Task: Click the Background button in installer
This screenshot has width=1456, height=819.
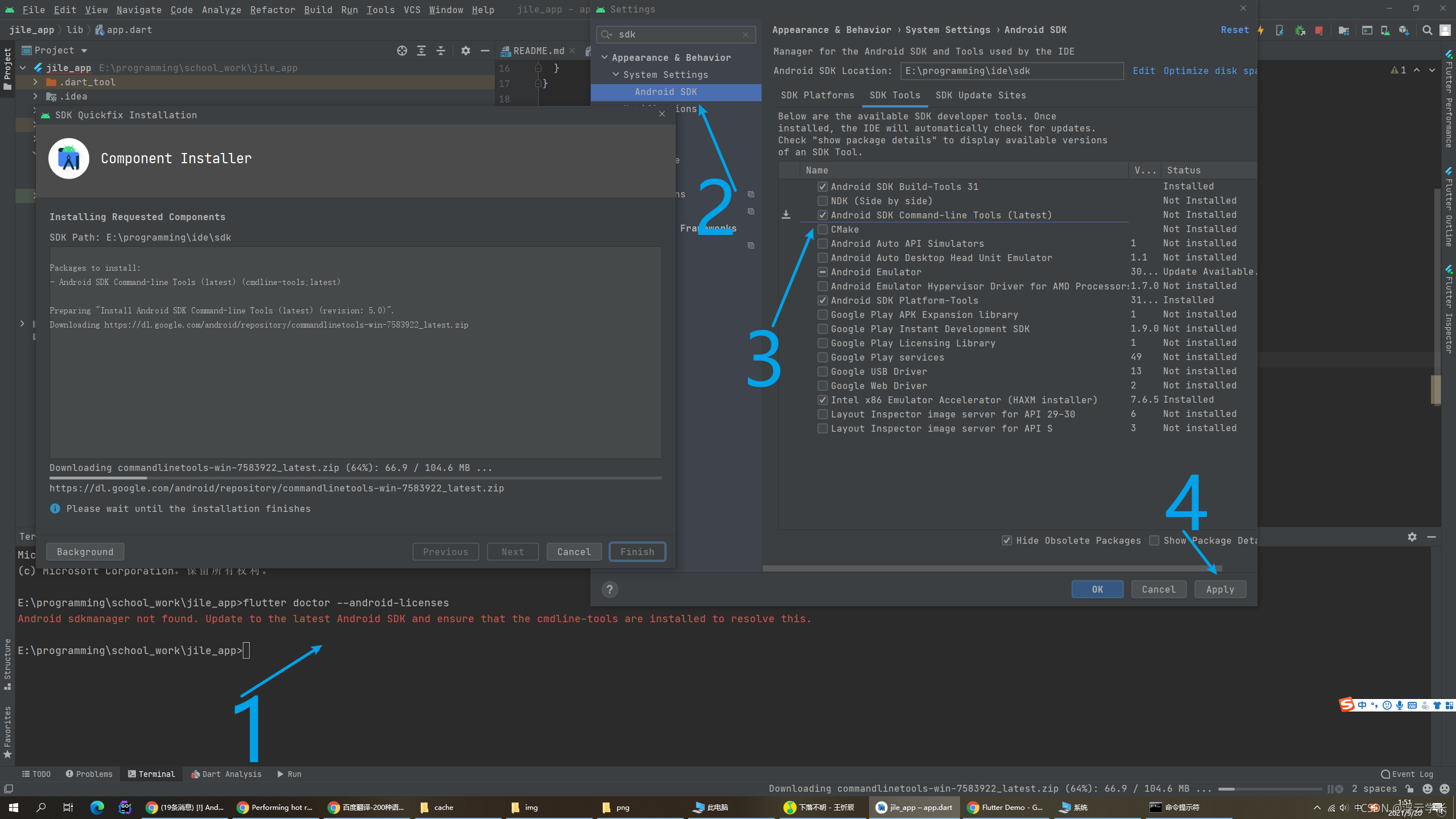Action: tap(85, 552)
